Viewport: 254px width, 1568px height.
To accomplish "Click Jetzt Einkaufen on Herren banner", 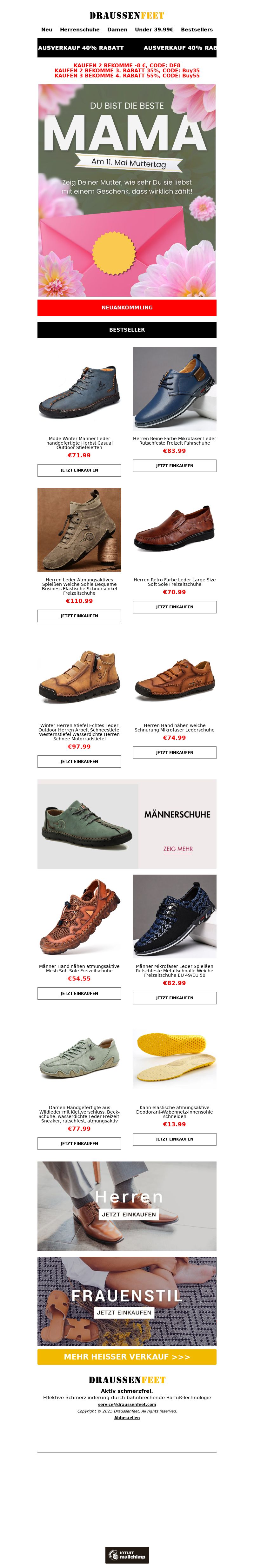I will coord(129,1214).
